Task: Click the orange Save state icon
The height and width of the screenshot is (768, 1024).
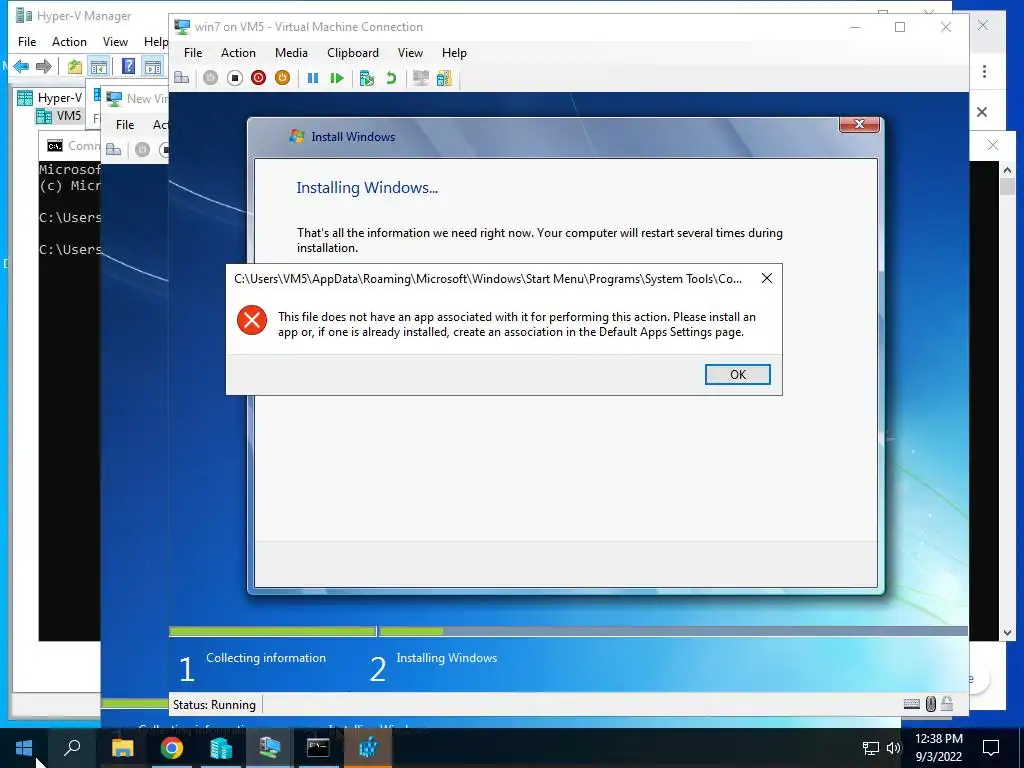Action: coord(282,78)
